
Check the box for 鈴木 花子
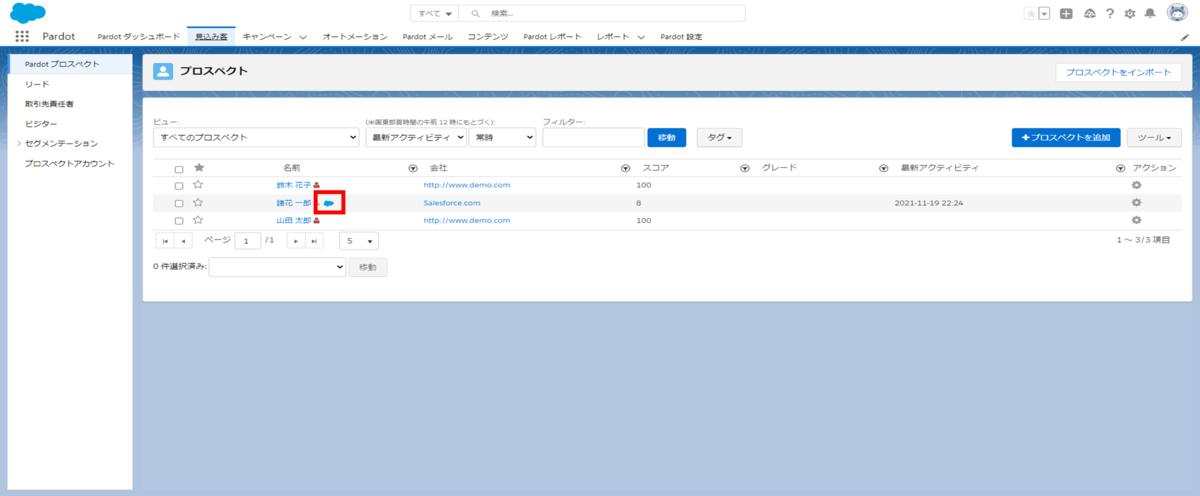[179, 186]
